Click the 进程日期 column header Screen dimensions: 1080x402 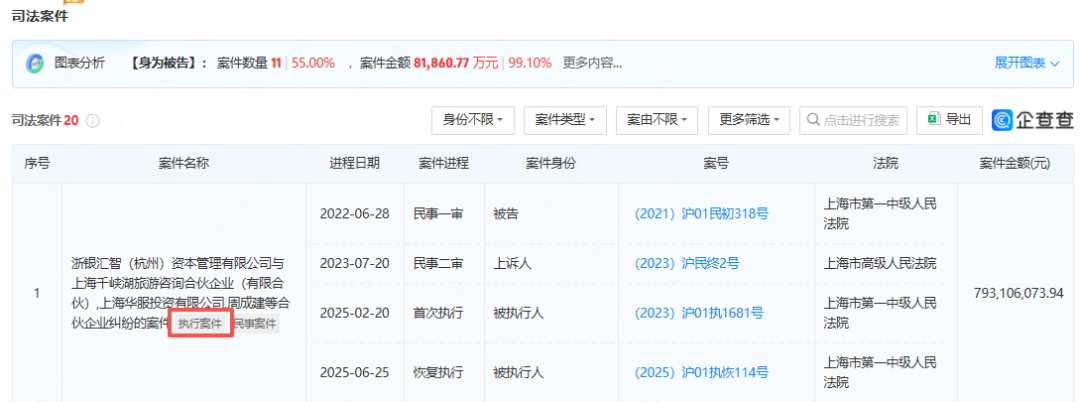pyautogui.click(x=354, y=164)
